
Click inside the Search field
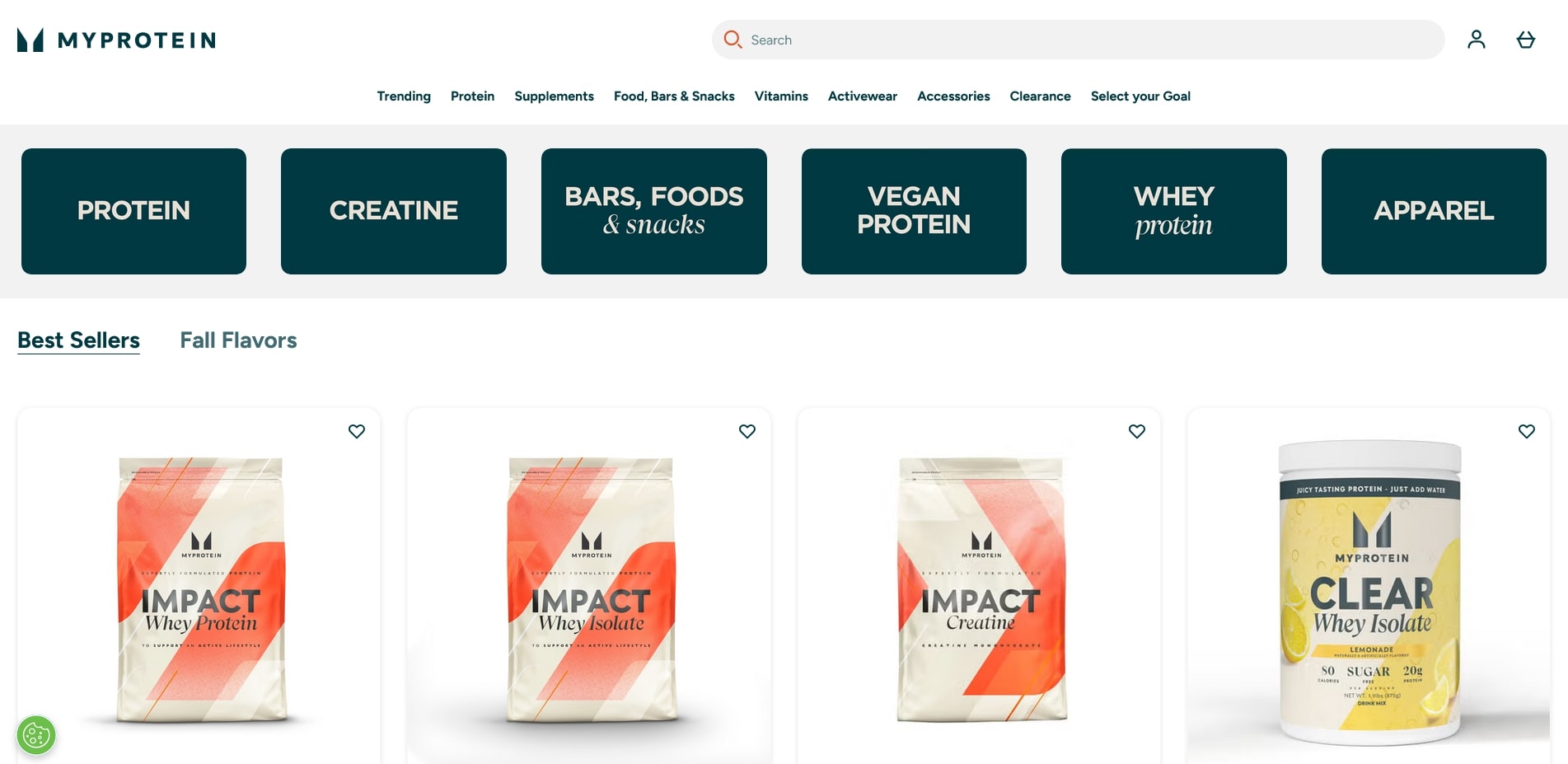pos(989,40)
